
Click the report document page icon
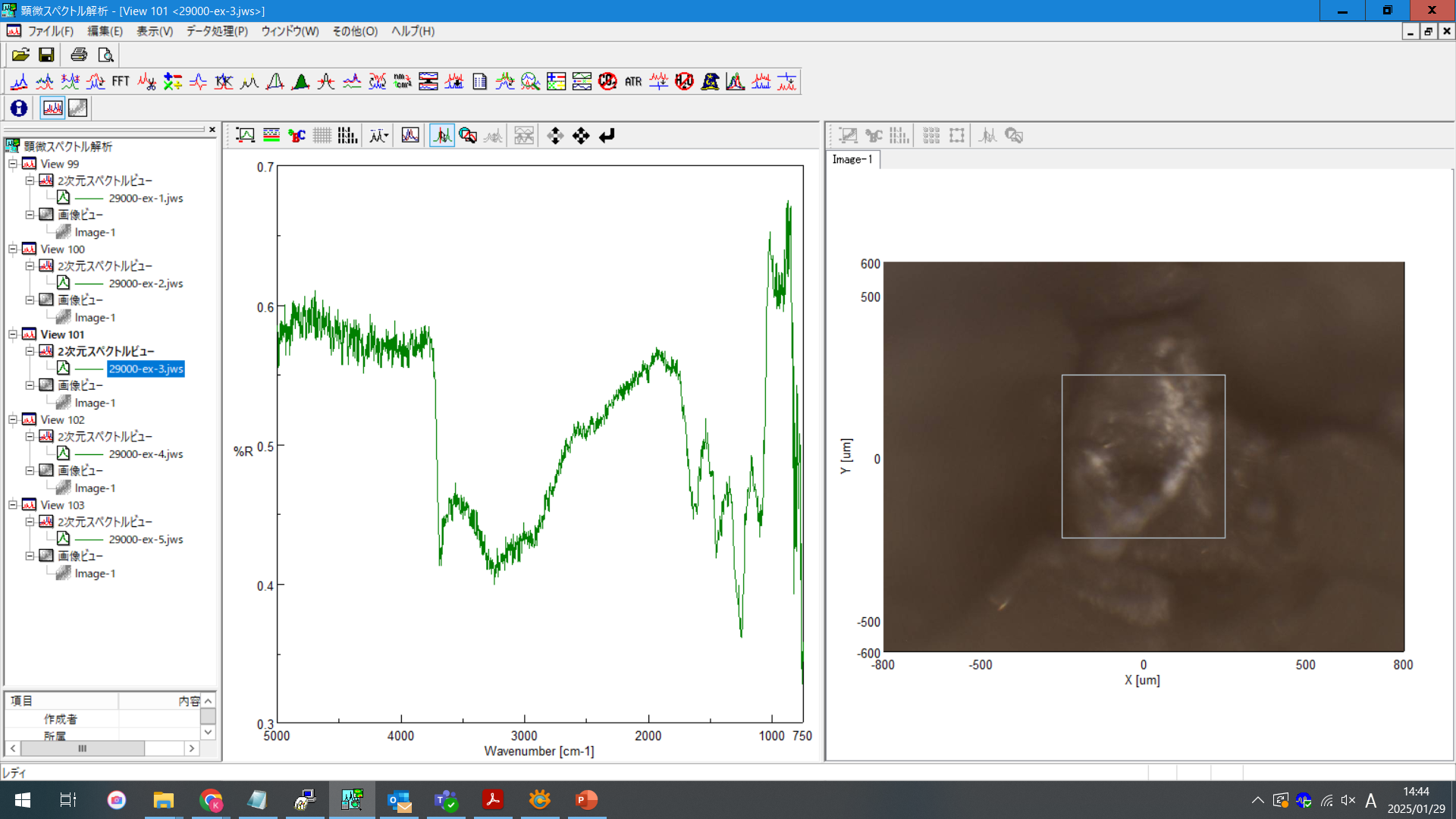[x=479, y=81]
